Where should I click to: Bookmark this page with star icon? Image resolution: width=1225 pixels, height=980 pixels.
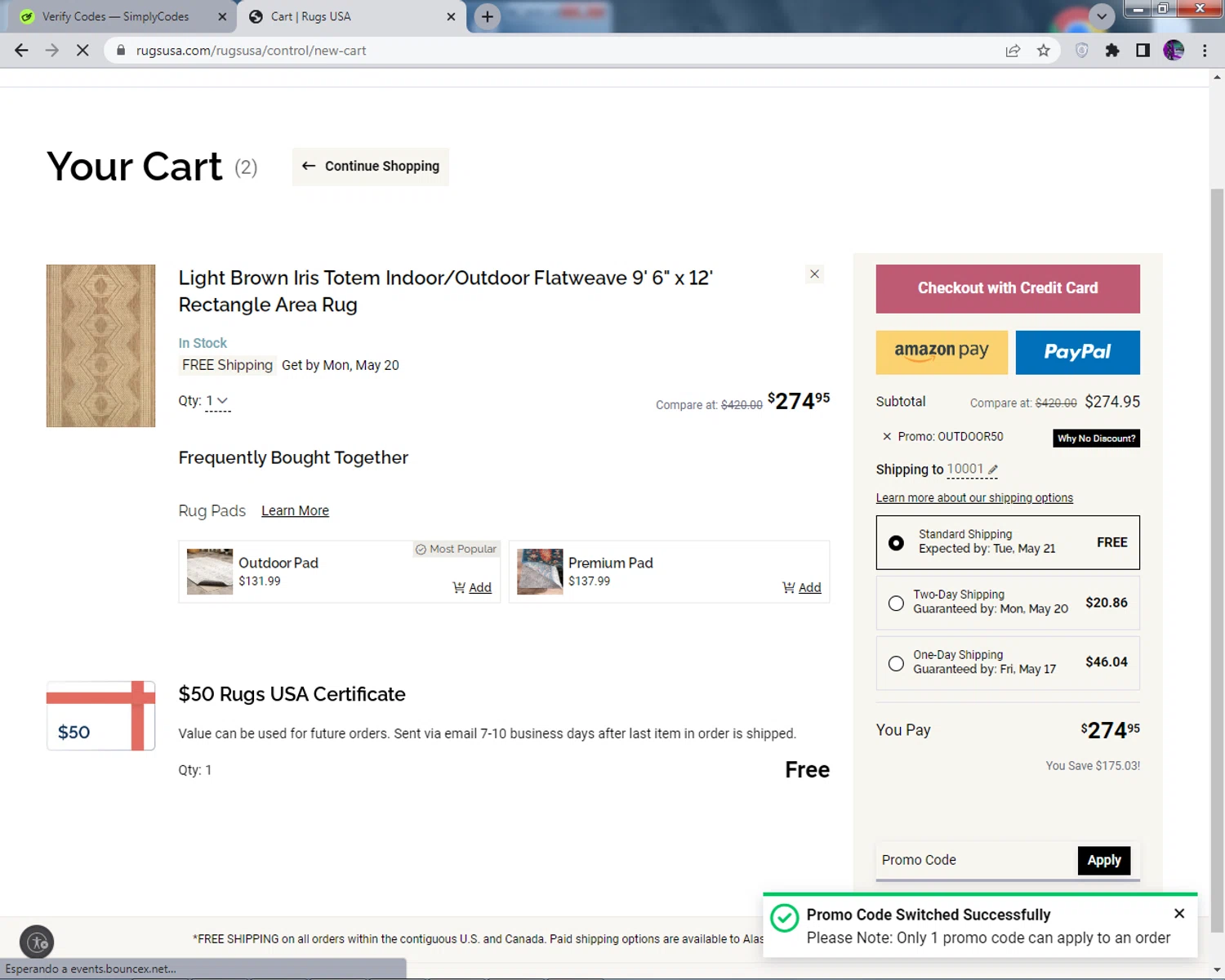click(1044, 51)
